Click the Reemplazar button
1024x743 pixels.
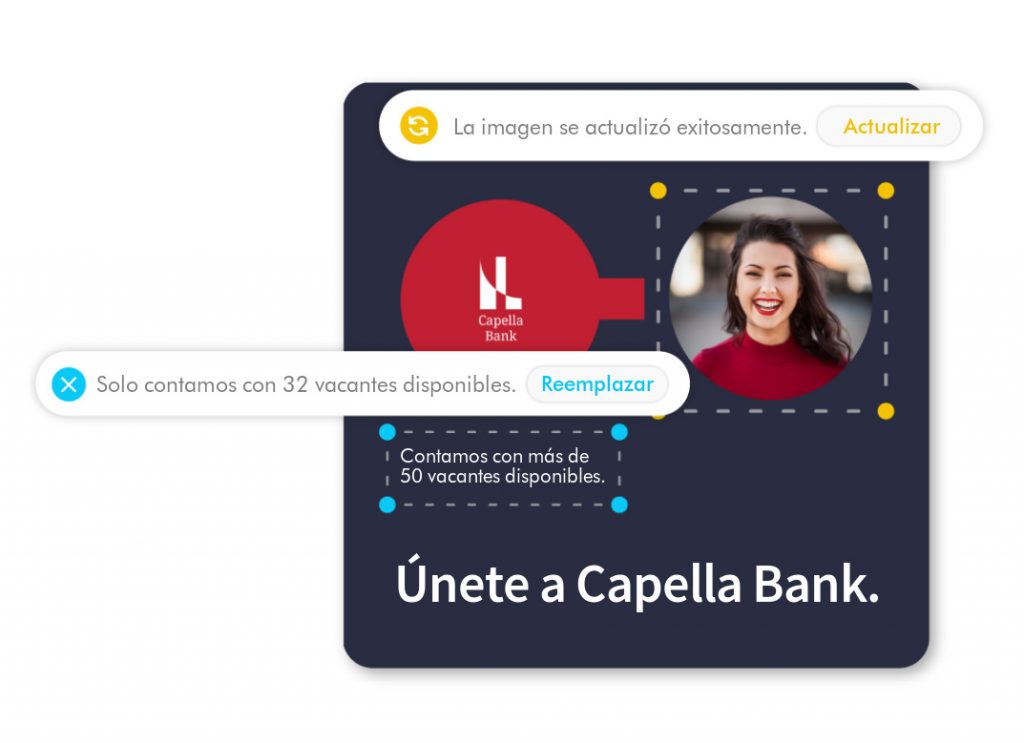point(597,384)
